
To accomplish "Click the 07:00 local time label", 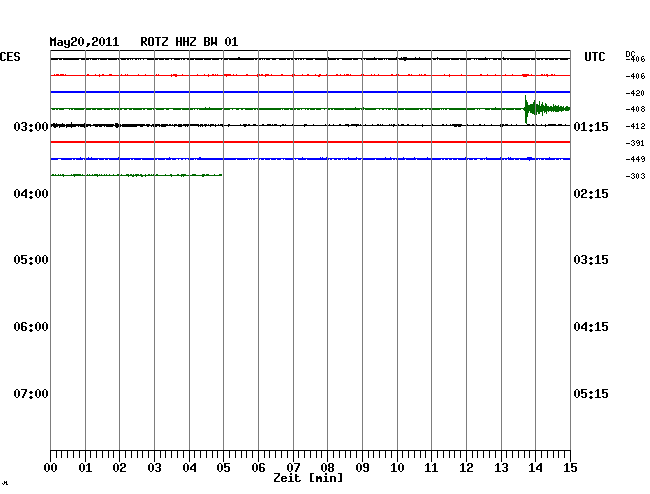I will tap(31, 393).
